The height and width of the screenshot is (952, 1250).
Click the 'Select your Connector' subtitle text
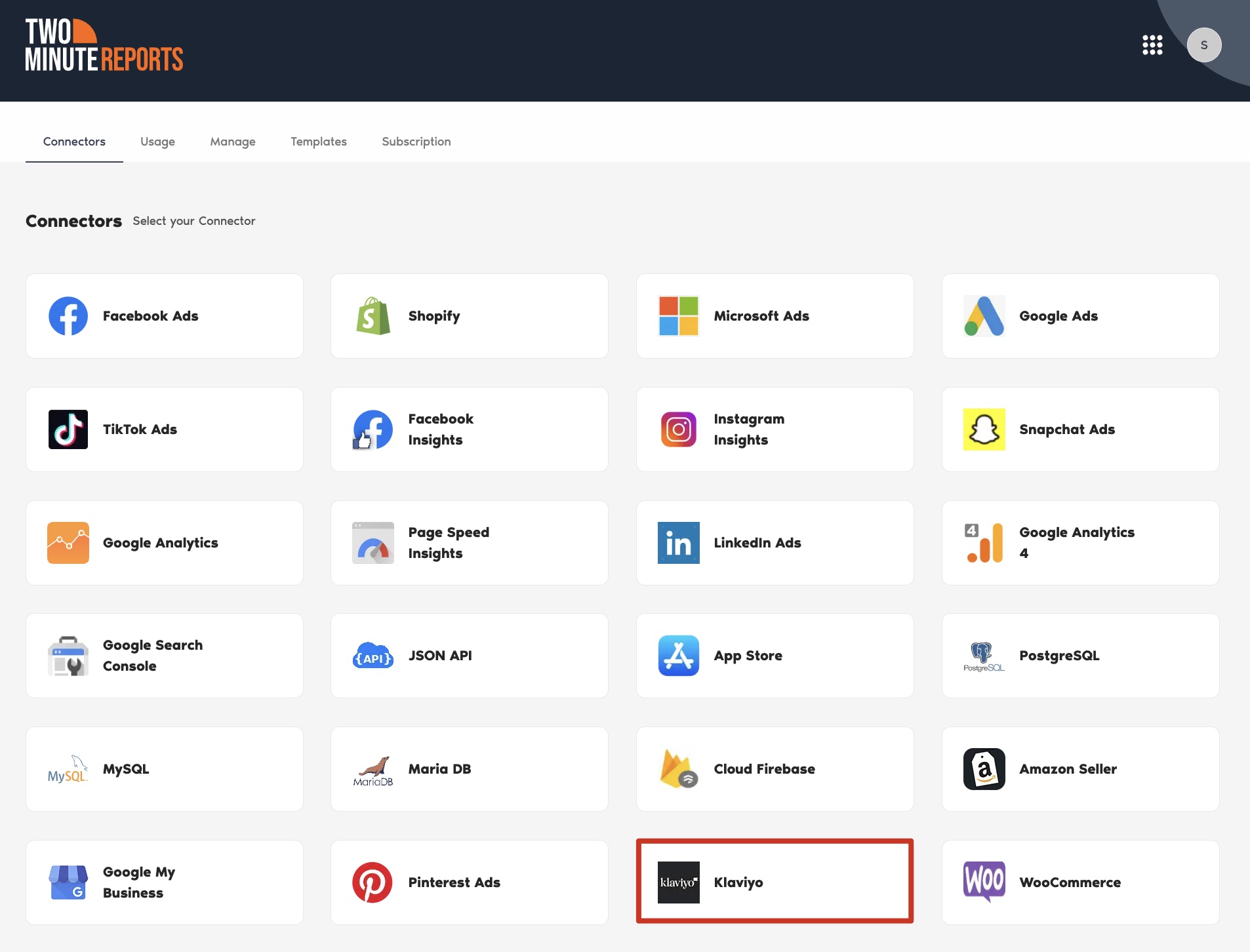coord(194,221)
